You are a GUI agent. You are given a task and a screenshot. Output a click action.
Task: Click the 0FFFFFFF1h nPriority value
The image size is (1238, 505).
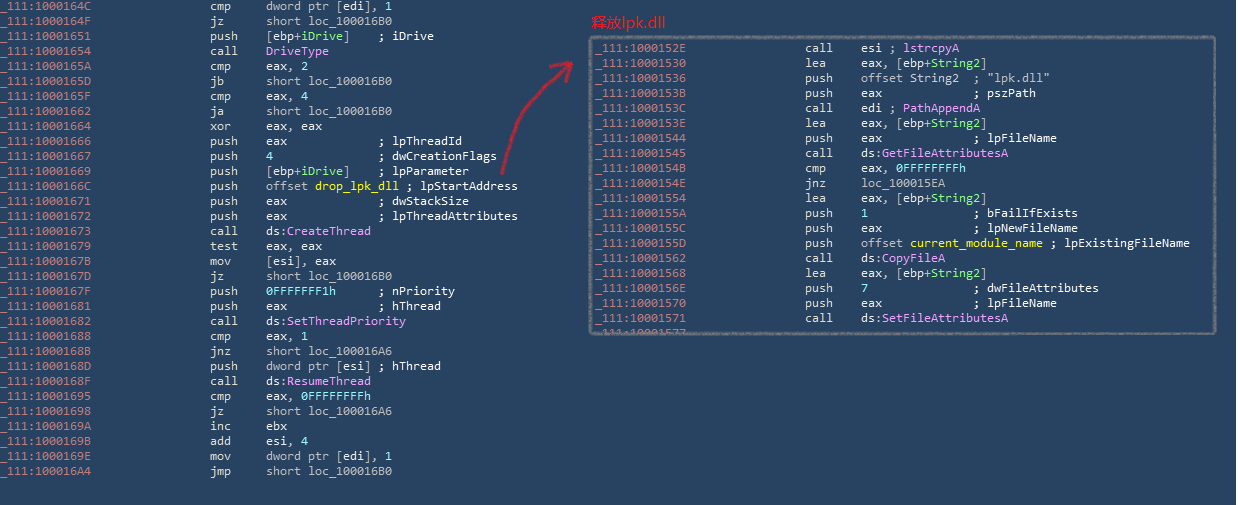[x=301, y=291]
